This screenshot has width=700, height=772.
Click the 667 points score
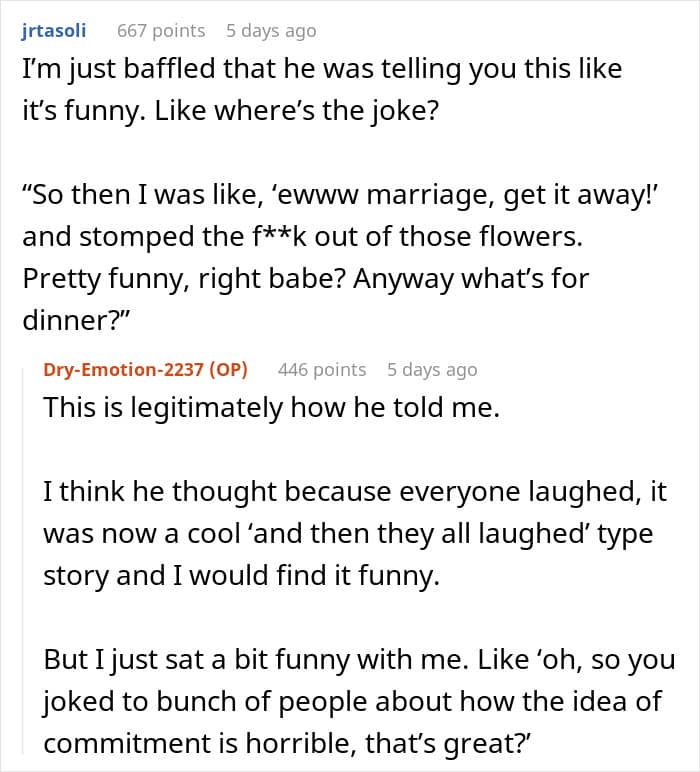click(161, 31)
